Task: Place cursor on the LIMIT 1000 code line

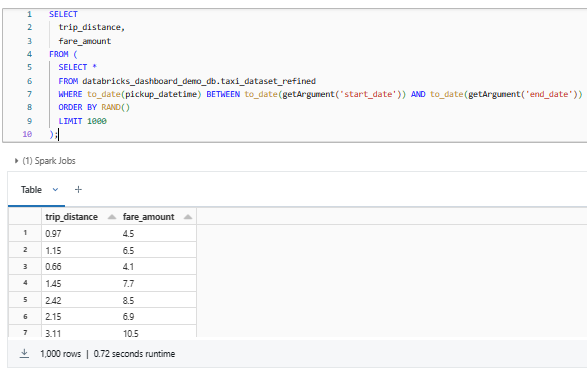Action: click(x=82, y=121)
